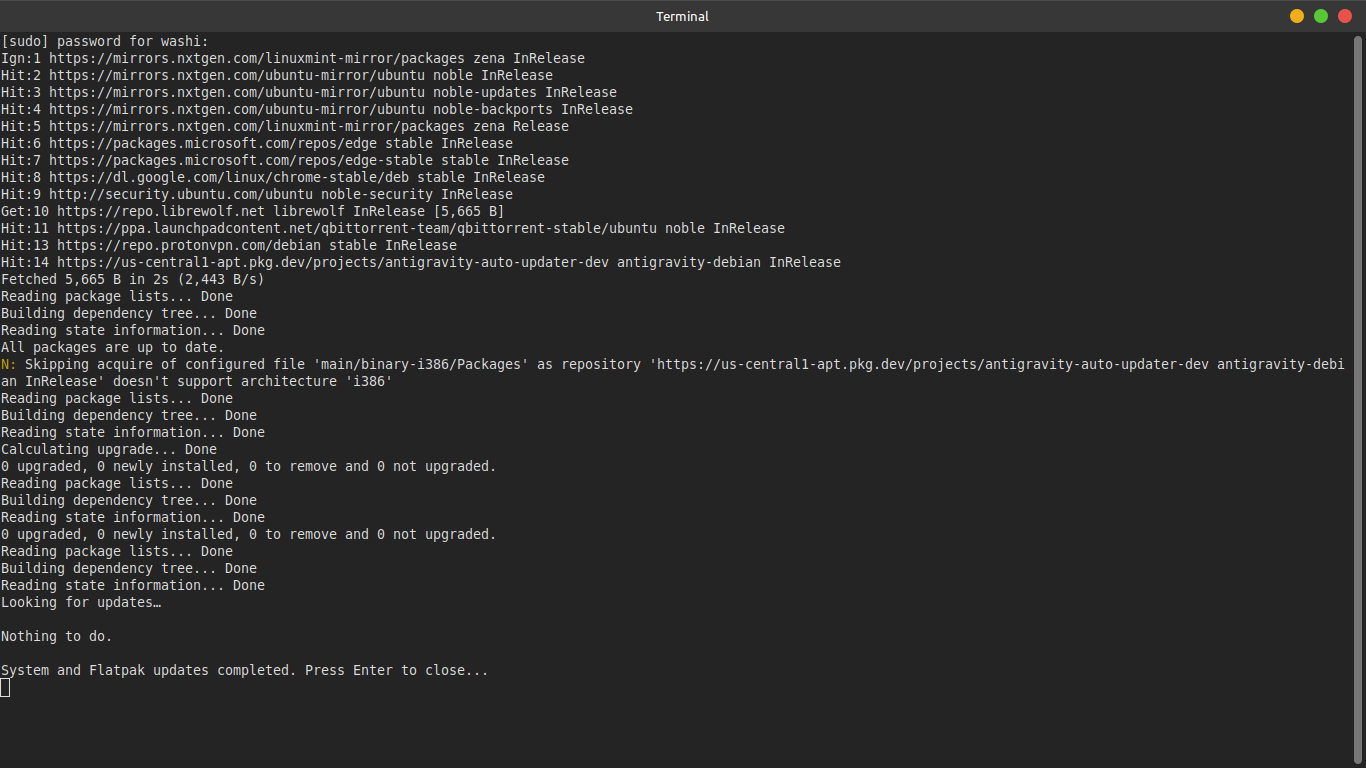Click the Hit:8 dl.google.com chrome-stable line

click(273, 177)
